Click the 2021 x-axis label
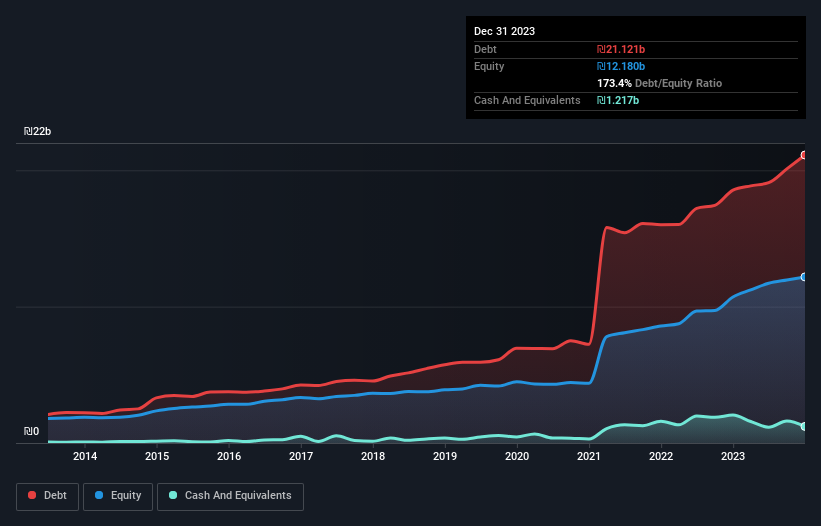 pos(589,456)
